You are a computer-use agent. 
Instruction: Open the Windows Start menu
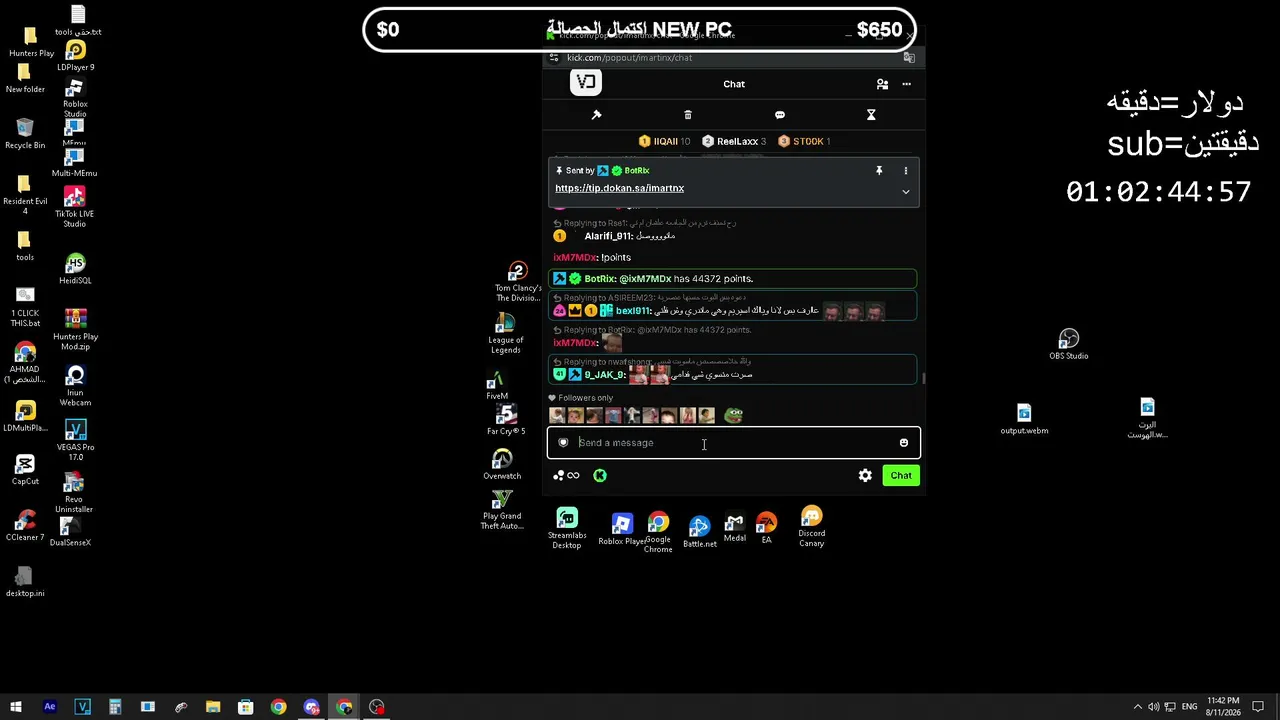[16, 707]
